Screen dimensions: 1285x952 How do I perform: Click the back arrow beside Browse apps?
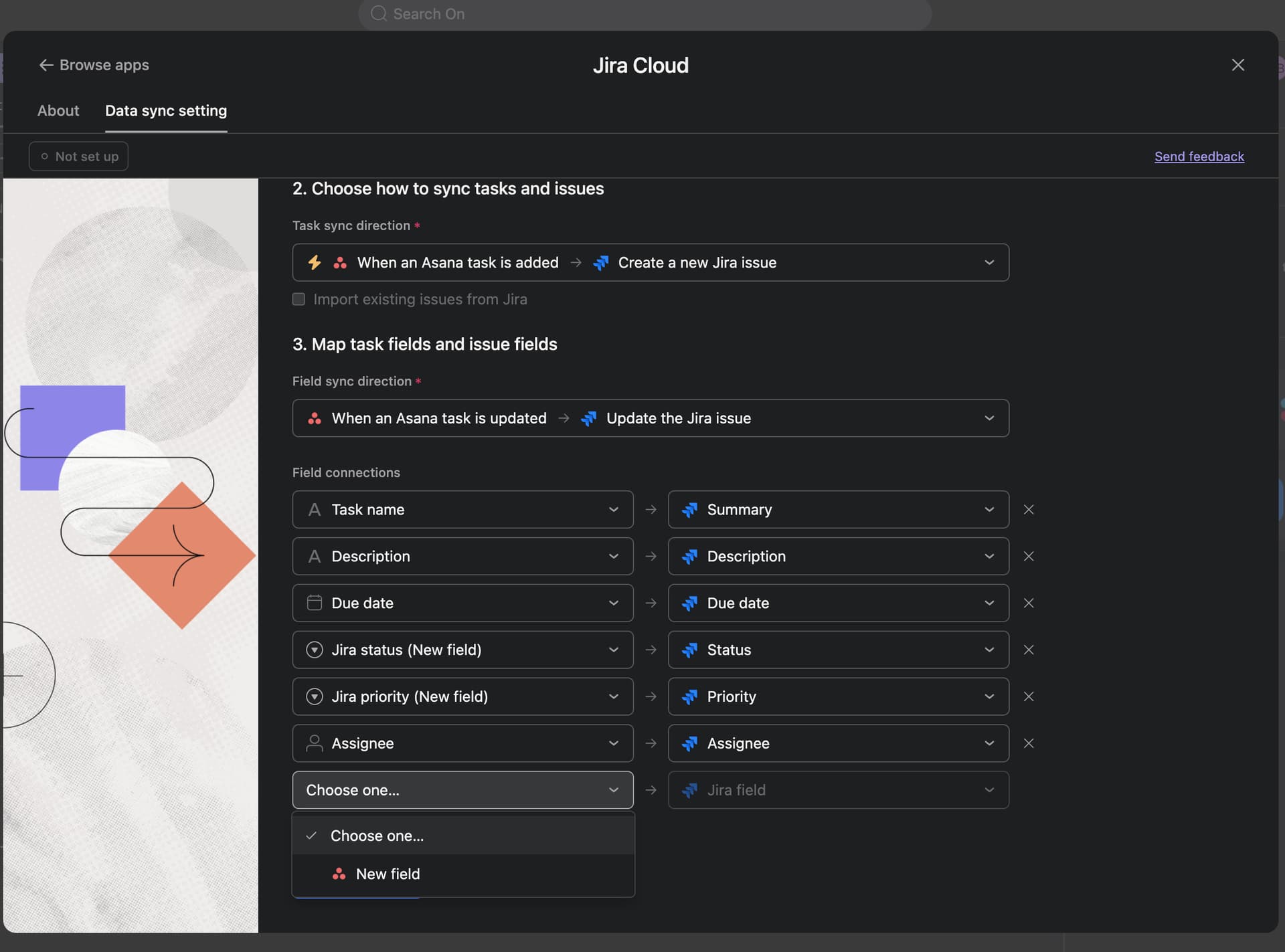[x=46, y=65]
